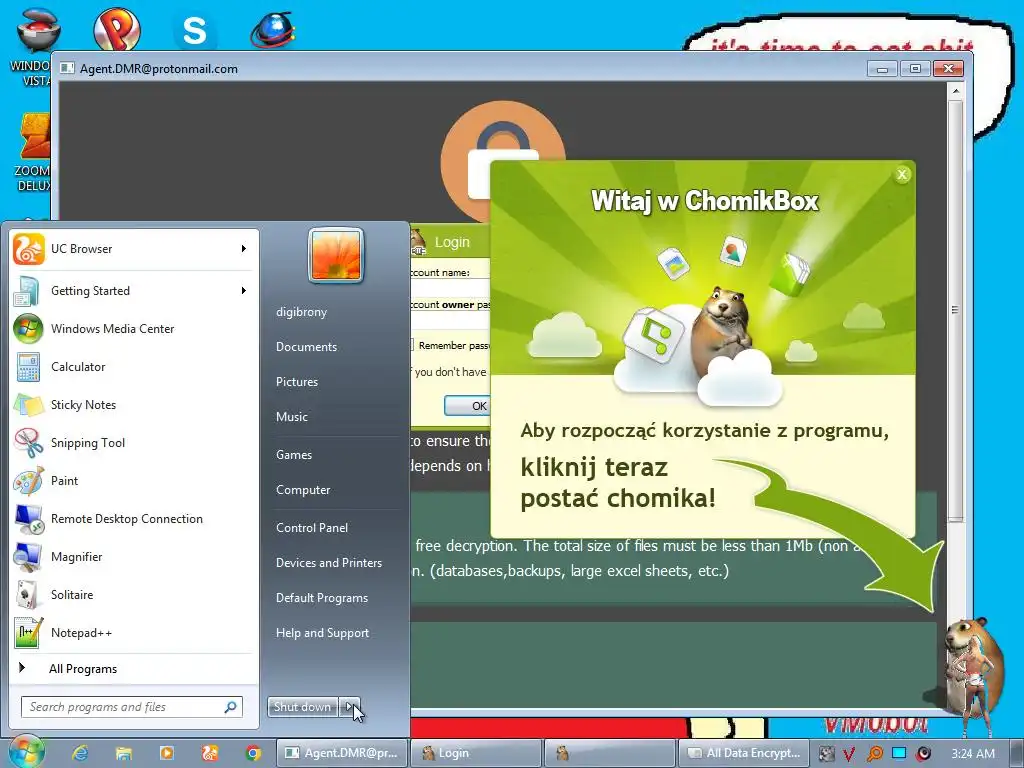Click the ransom window vertical scrollbar
This screenshot has width=1024, height=768.
point(955,310)
